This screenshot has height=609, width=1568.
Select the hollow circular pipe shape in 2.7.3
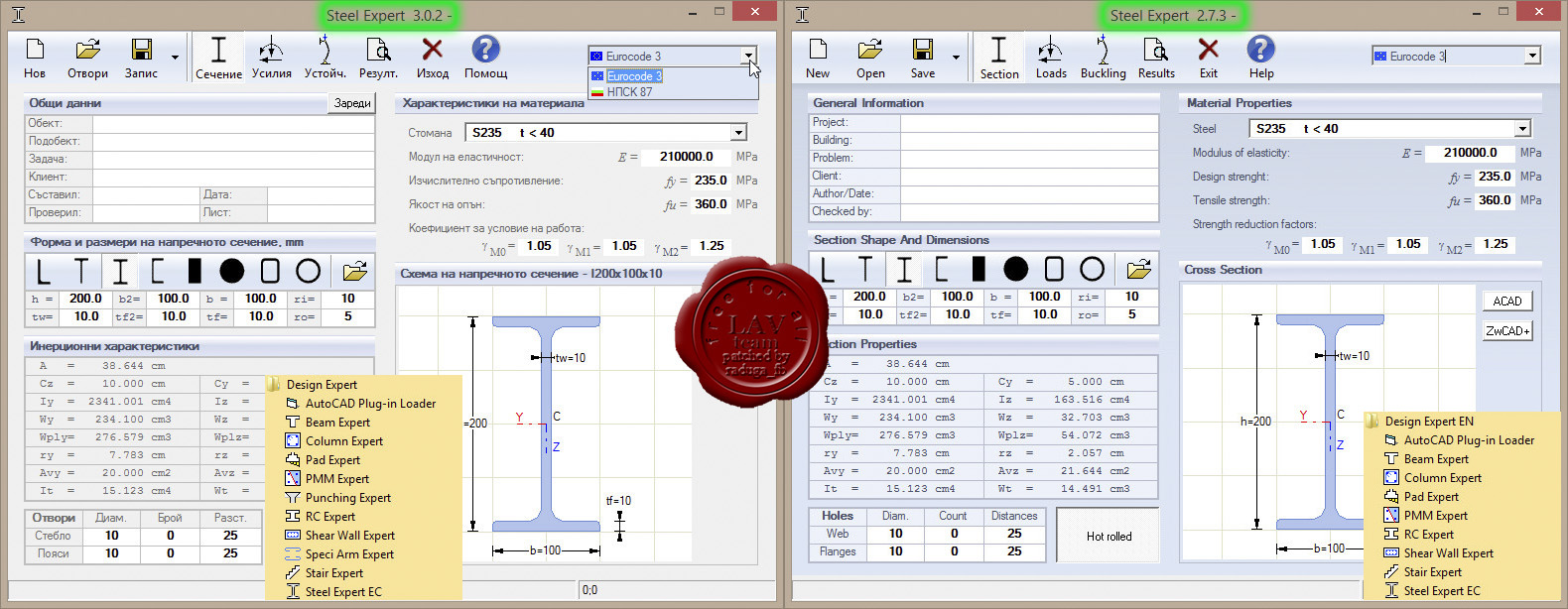tap(1092, 269)
